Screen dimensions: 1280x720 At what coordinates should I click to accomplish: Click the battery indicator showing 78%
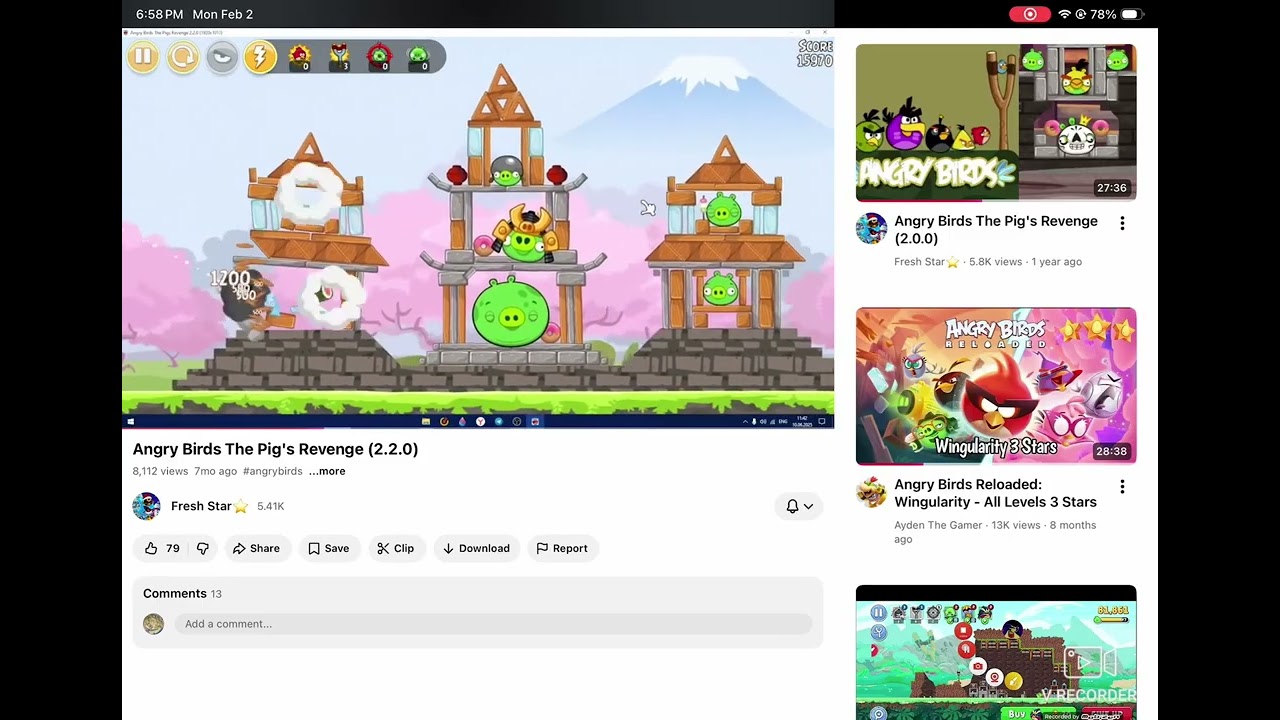click(x=1117, y=14)
